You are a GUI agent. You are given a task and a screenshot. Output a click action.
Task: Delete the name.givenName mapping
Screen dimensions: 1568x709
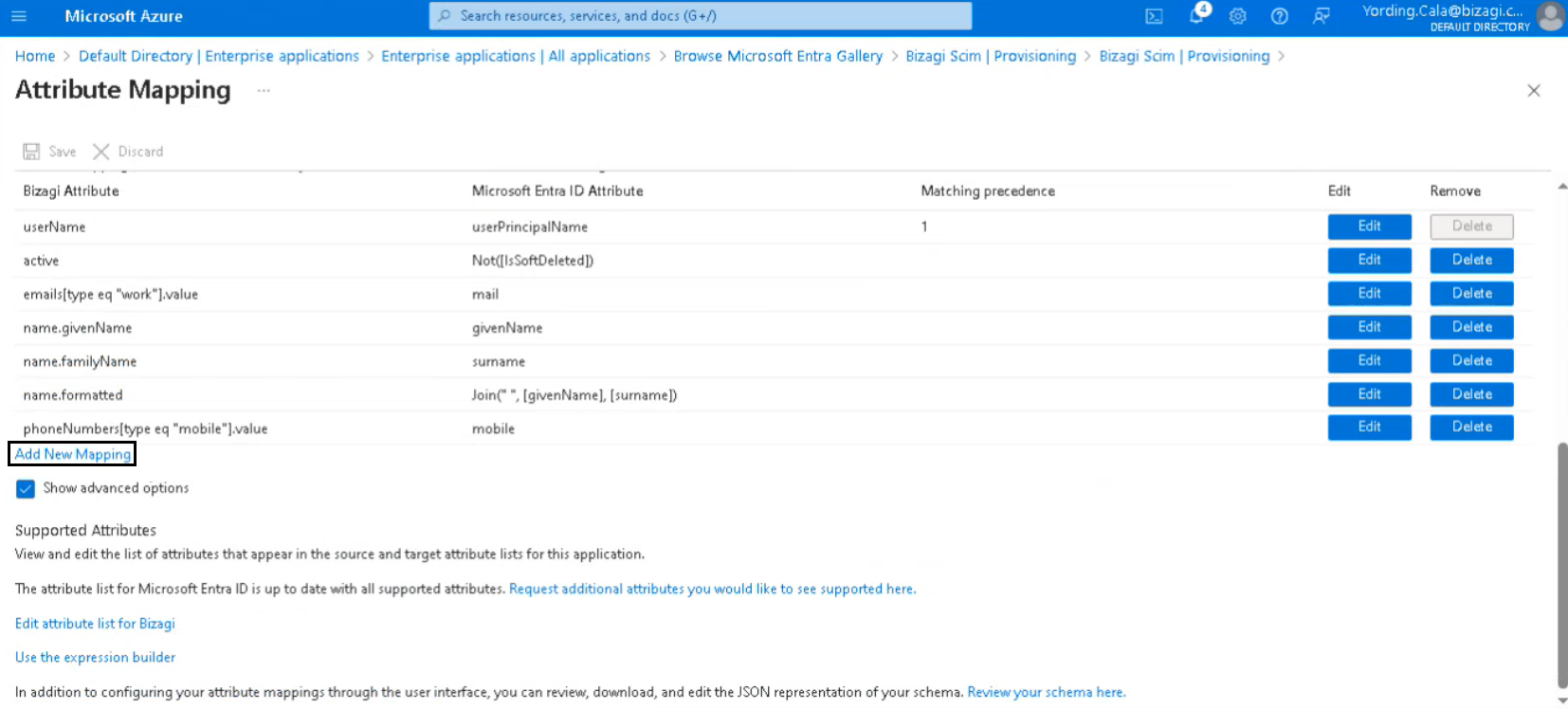[1471, 327]
